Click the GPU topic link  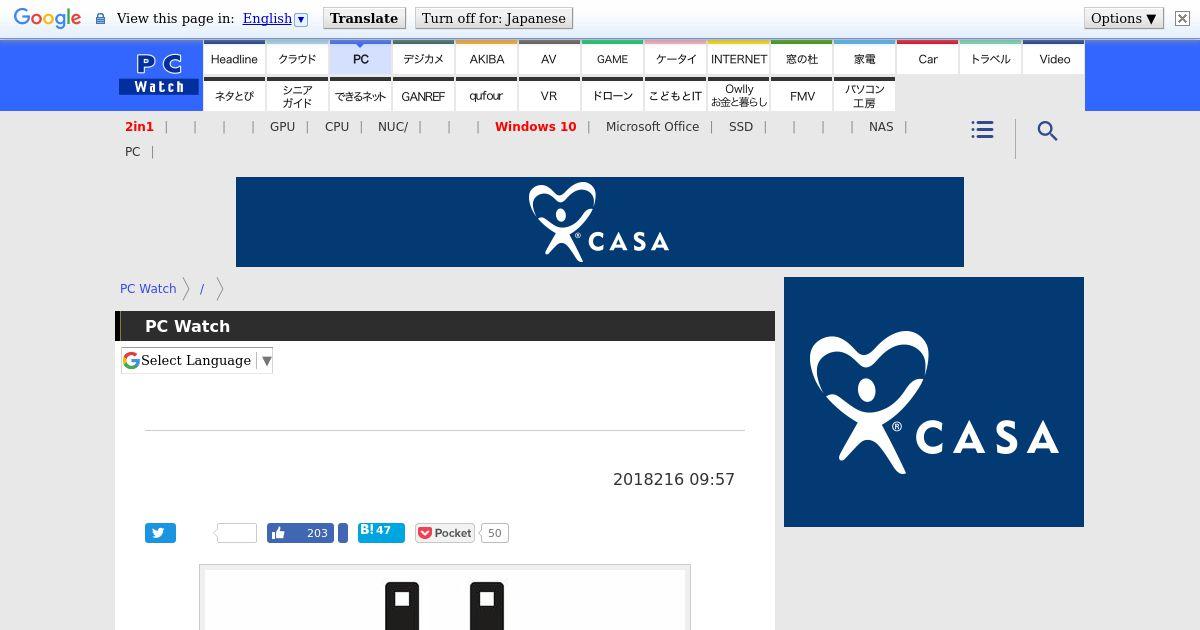tap(282, 127)
